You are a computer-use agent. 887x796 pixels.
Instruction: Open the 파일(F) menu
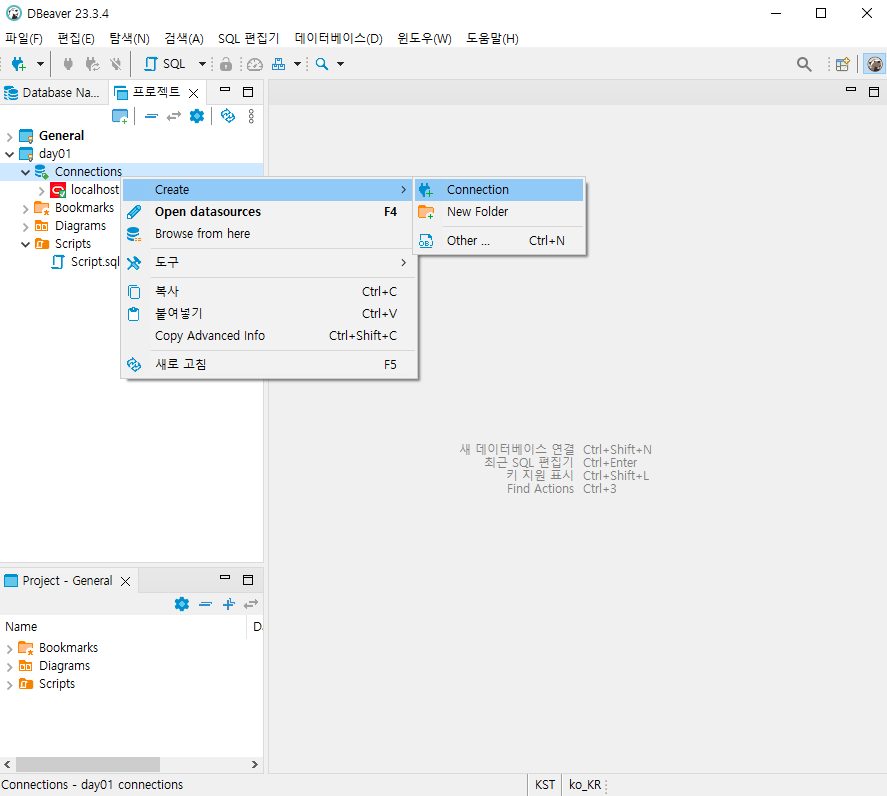(24, 38)
